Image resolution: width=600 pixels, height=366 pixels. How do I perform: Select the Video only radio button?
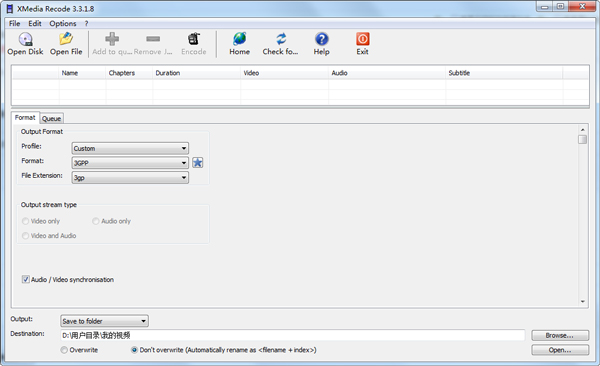pyautogui.click(x=26, y=221)
